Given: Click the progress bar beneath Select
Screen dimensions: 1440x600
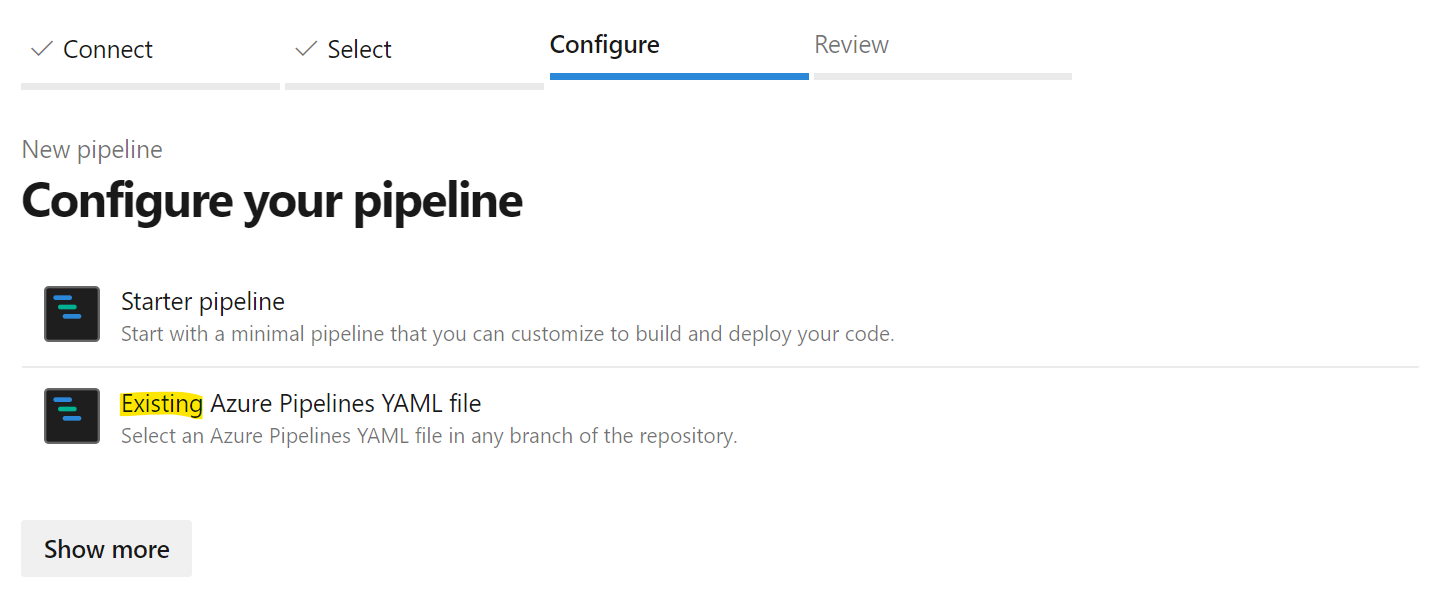Looking at the screenshot, I should [x=414, y=86].
